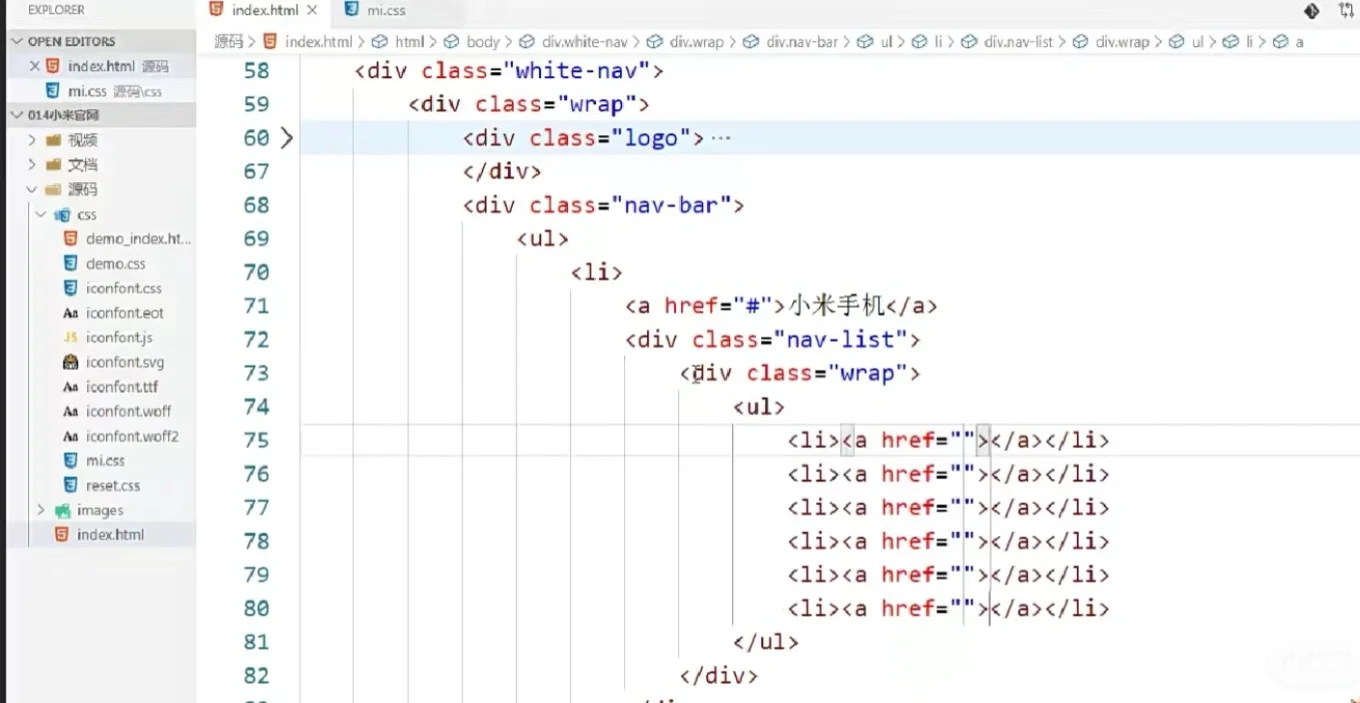Screen dimensions: 1360x703
Task: Click the class="nav-bar" div on line 68
Action: (x=603, y=205)
